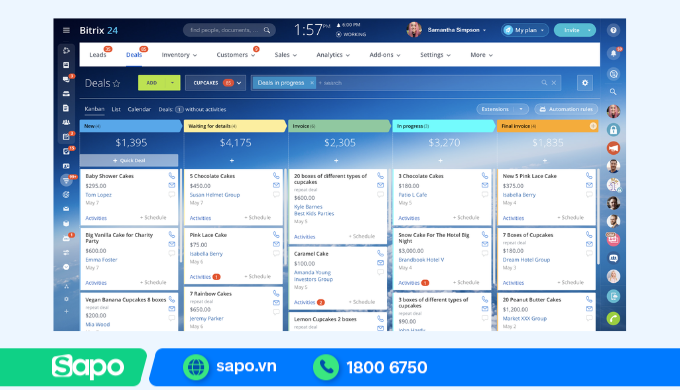Open the Brandbook Hotel V link
The width and height of the screenshot is (680, 390).
tap(421, 260)
